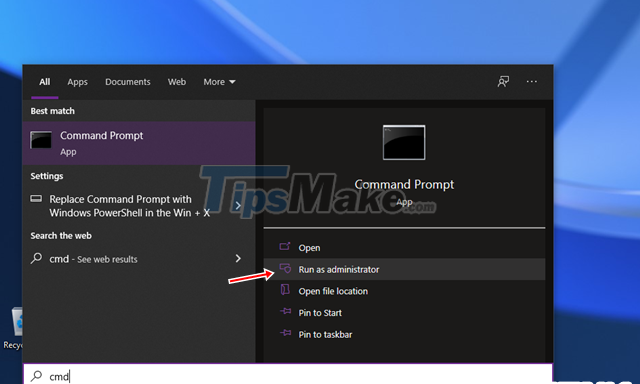The width and height of the screenshot is (640, 384).
Task: Click large Command Prompt preview thumbnail
Action: tap(404, 142)
